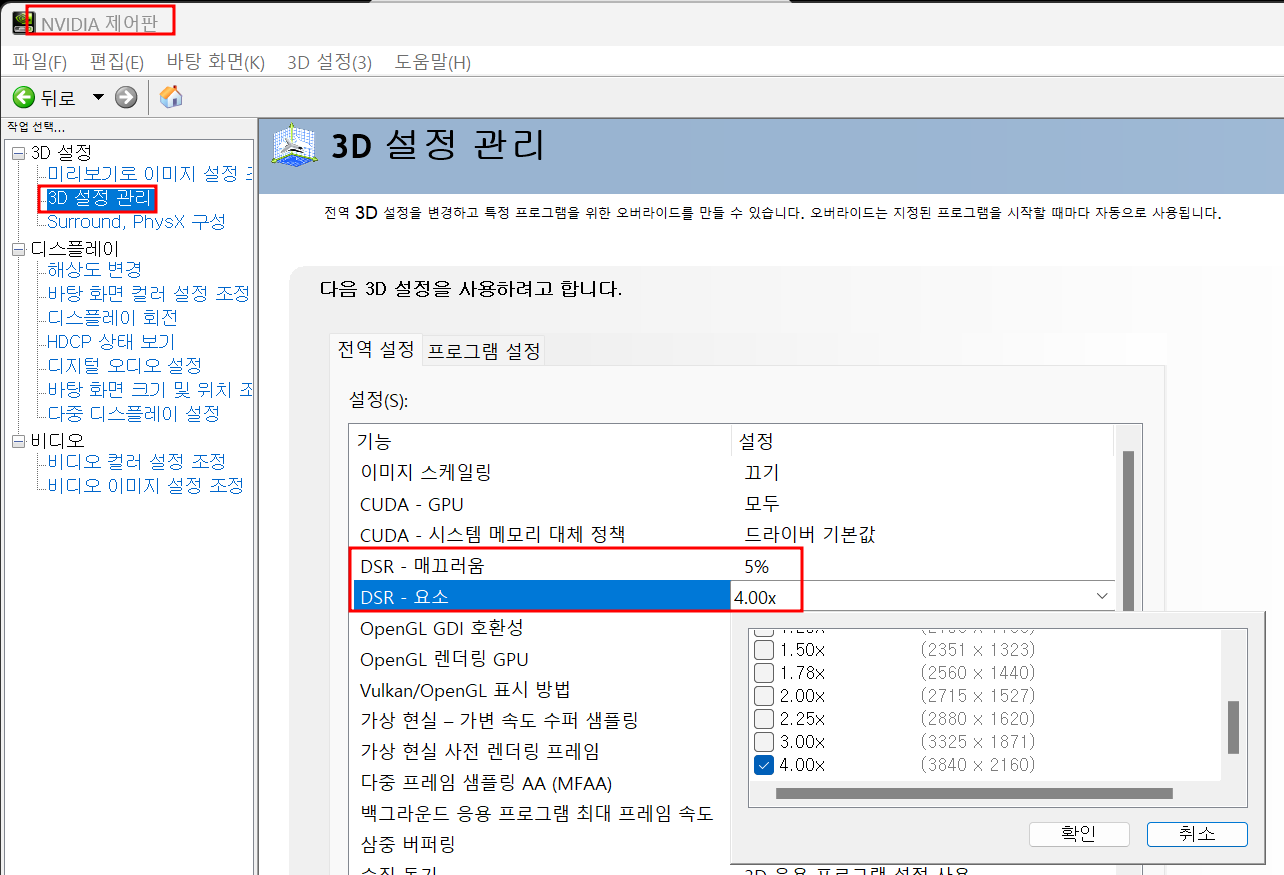Image resolution: width=1284 pixels, height=875 pixels.
Task: Collapse the 3D 설정 tree node
Action: 18,153
